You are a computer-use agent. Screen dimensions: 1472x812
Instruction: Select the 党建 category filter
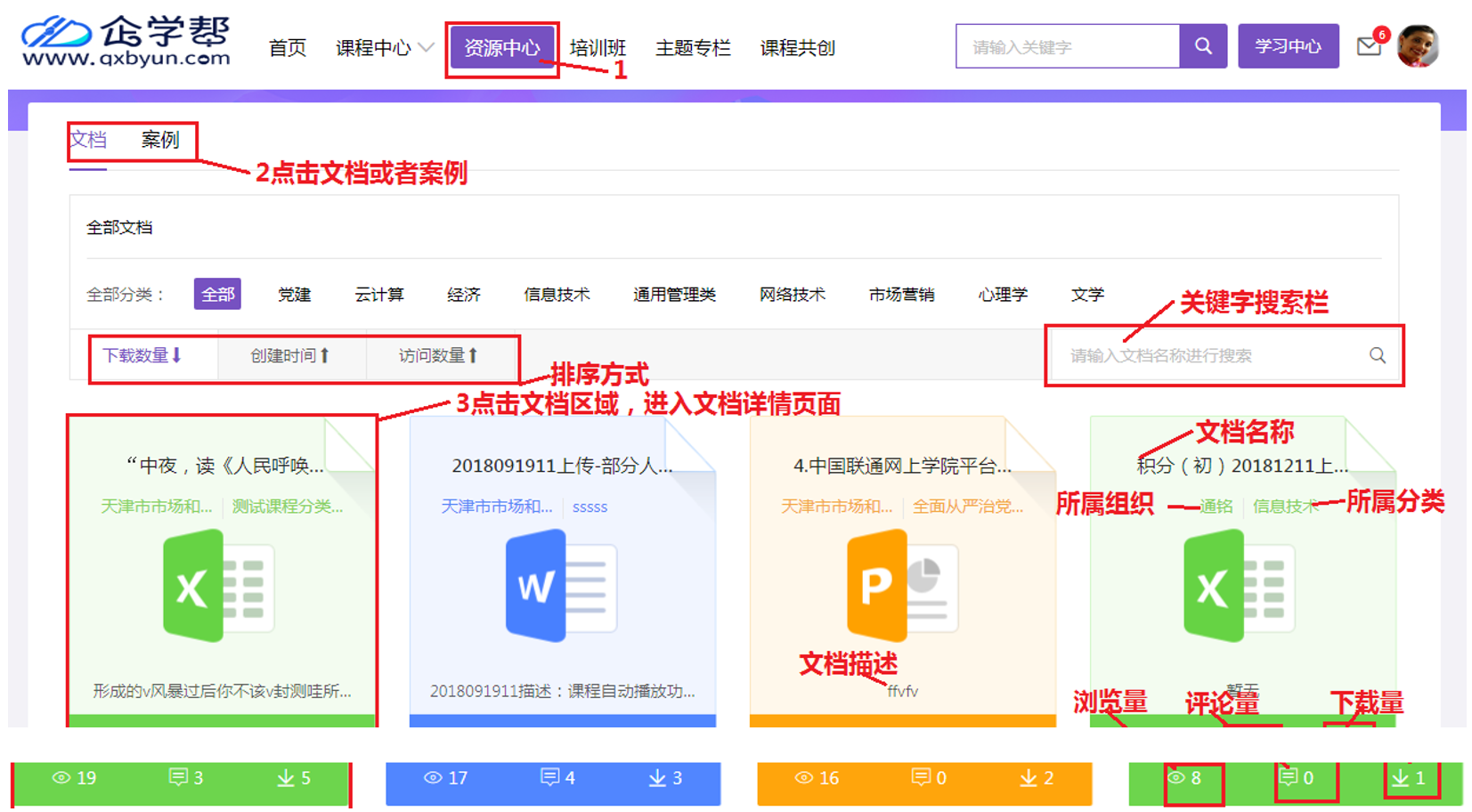tap(294, 295)
